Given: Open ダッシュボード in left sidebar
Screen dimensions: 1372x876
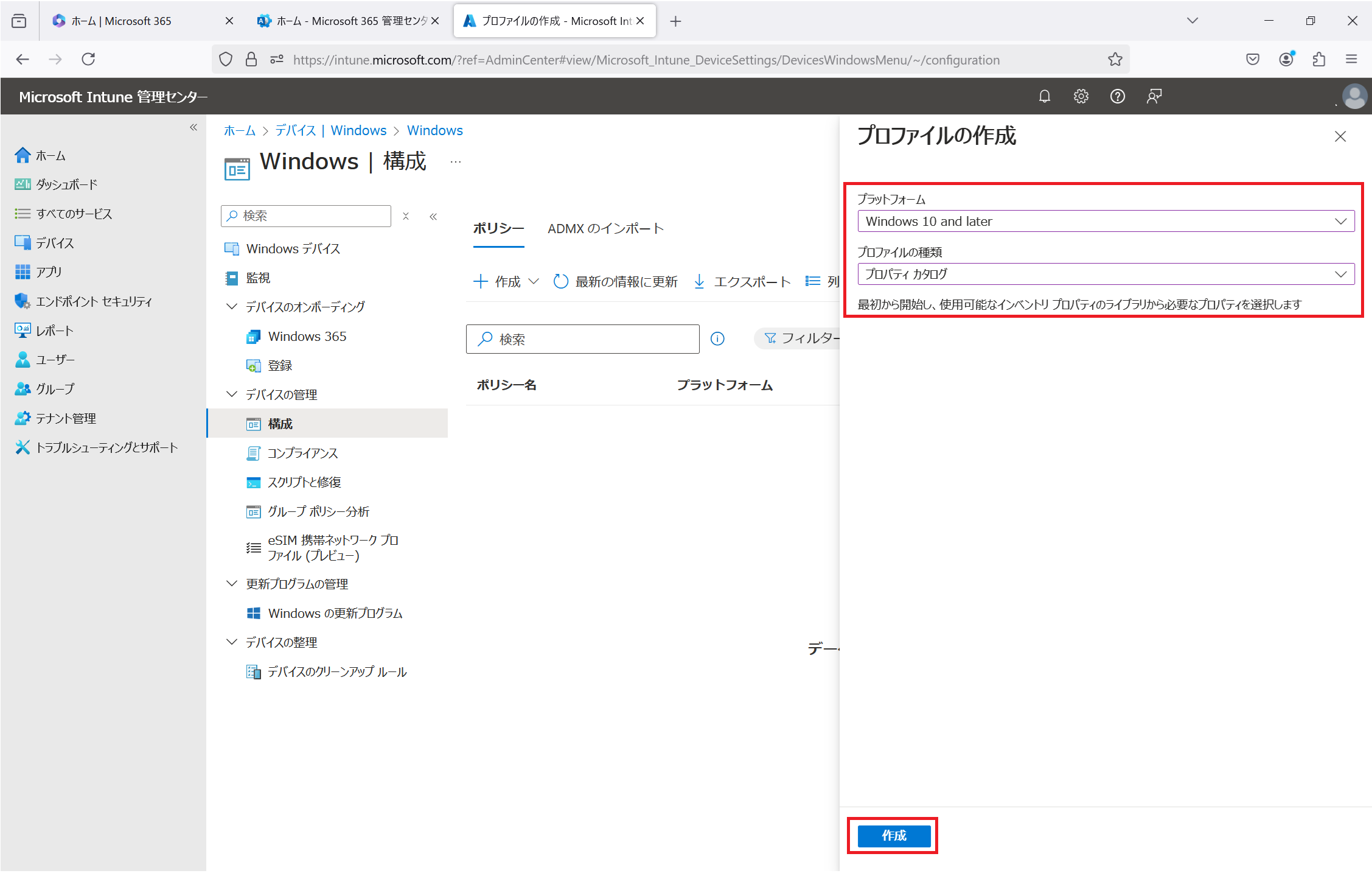Looking at the screenshot, I should pyautogui.click(x=56, y=184).
